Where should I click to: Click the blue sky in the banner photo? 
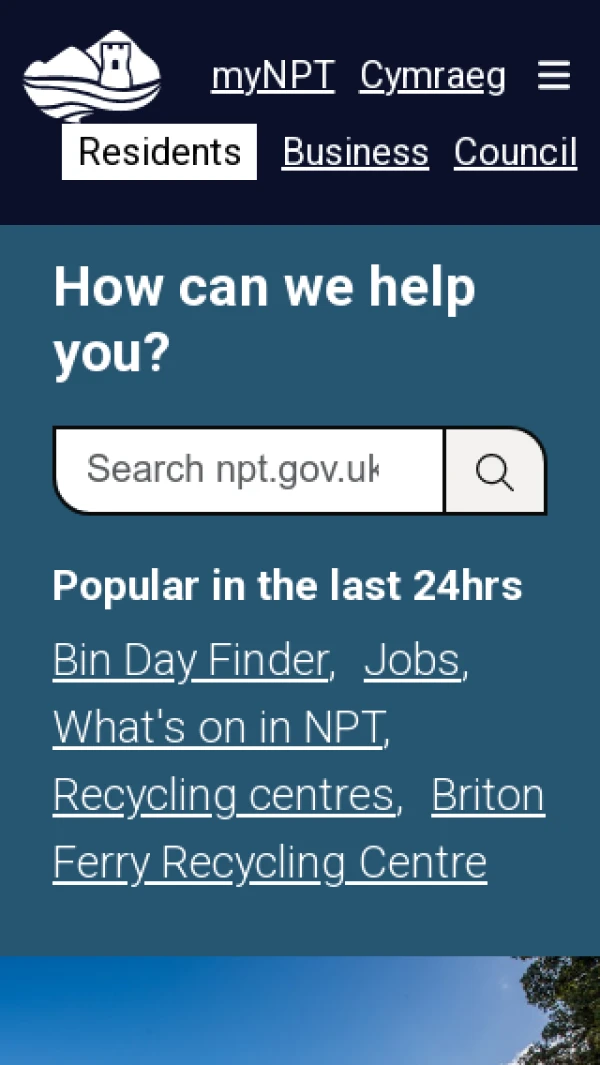click(x=258, y=1012)
